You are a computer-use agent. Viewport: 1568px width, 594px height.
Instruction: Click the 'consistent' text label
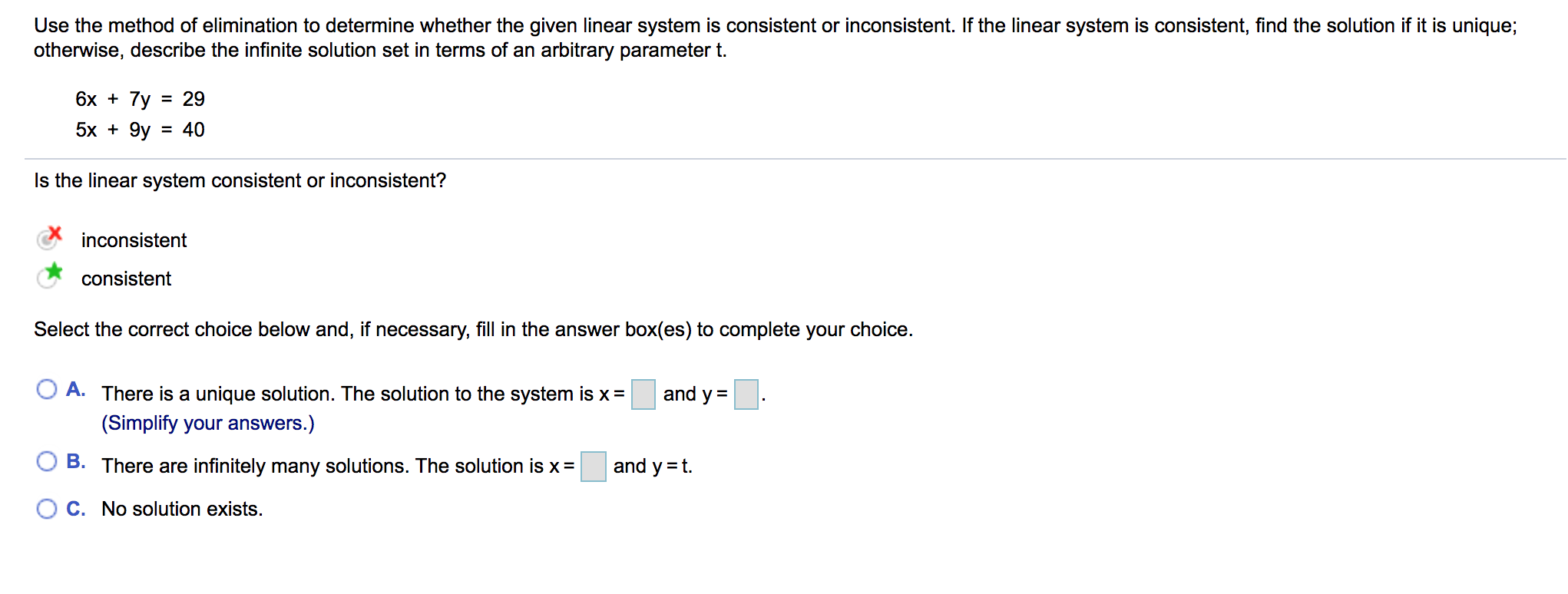point(126,279)
